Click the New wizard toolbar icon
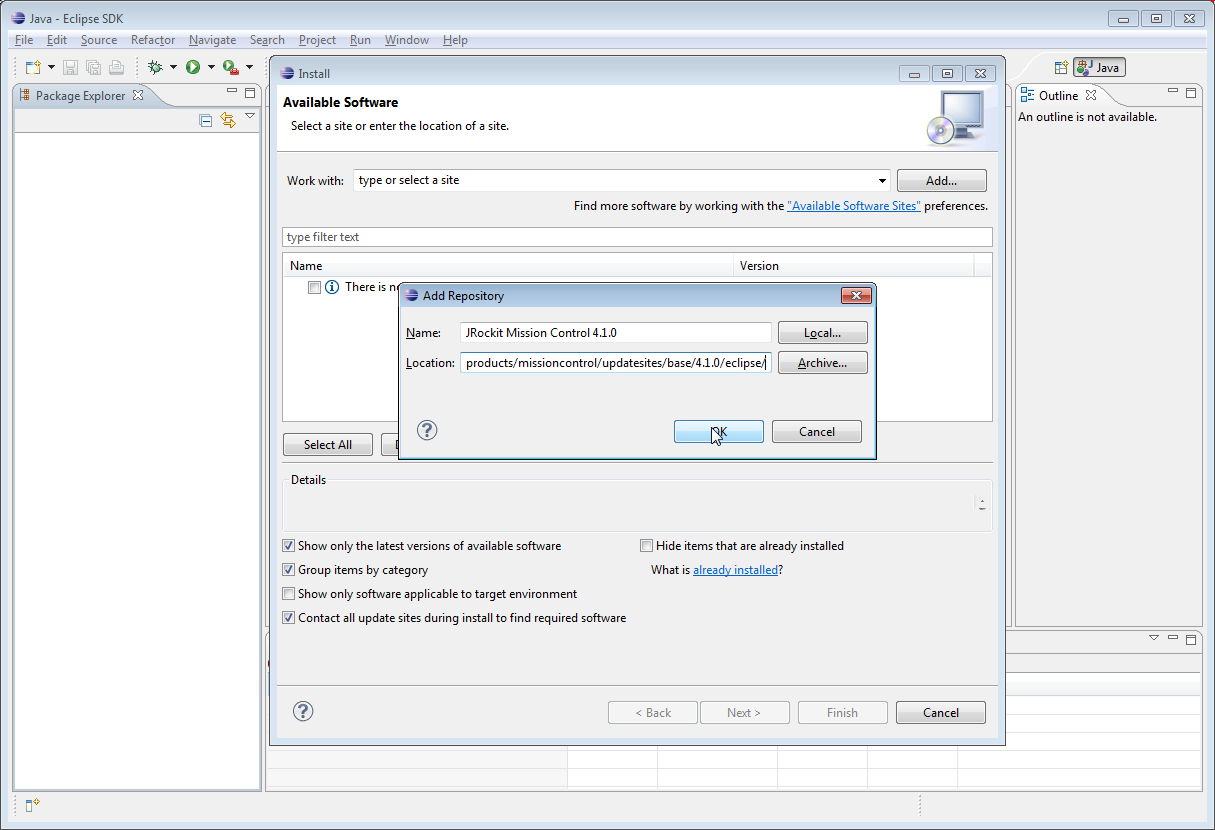 (33, 67)
